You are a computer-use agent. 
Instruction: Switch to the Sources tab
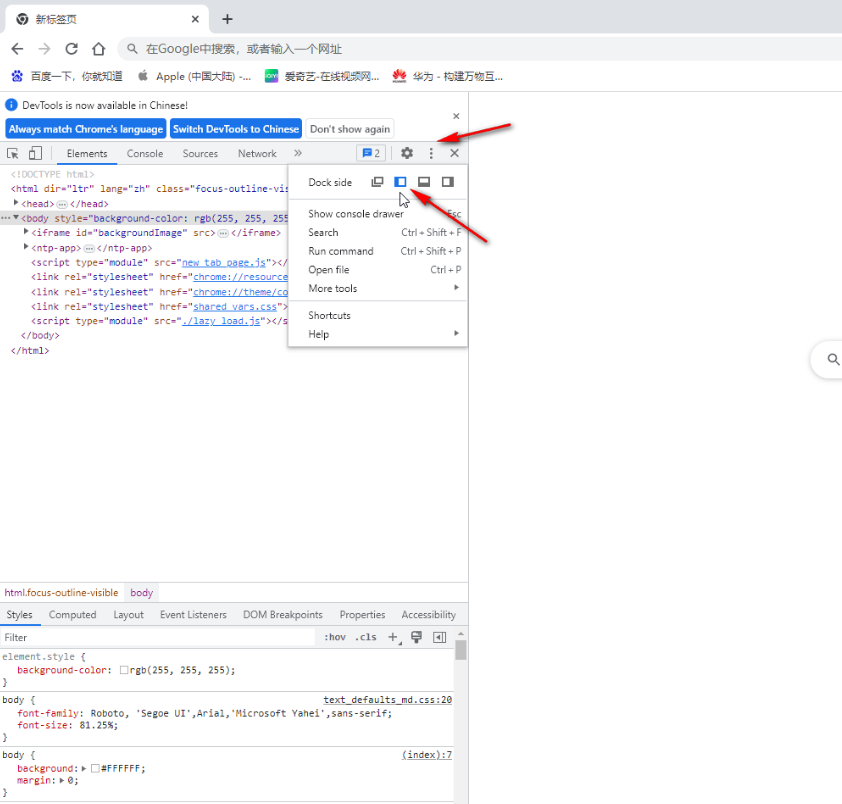pyautogui.click(x=200, y=154)
